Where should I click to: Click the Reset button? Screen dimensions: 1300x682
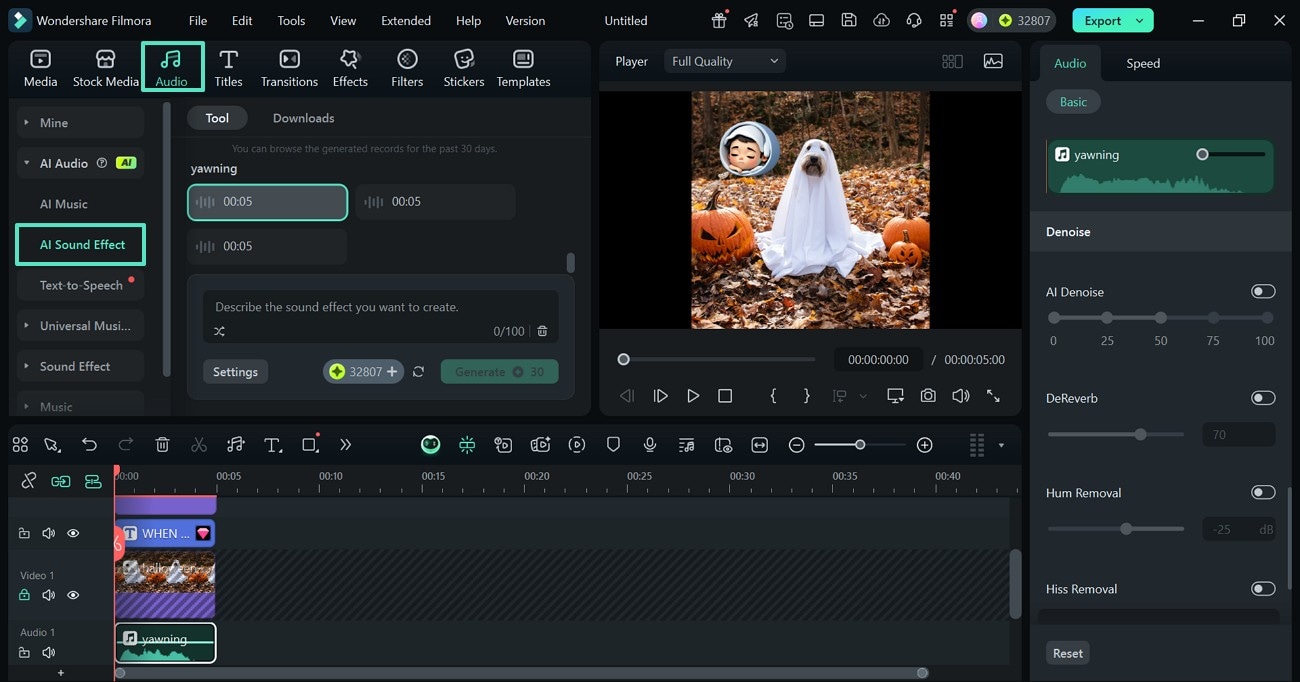[1067, 653]
